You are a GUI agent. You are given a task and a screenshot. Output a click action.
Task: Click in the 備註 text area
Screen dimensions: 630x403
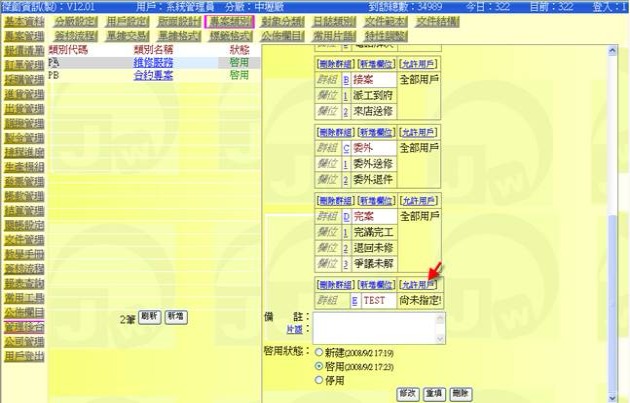click(380, 327)
